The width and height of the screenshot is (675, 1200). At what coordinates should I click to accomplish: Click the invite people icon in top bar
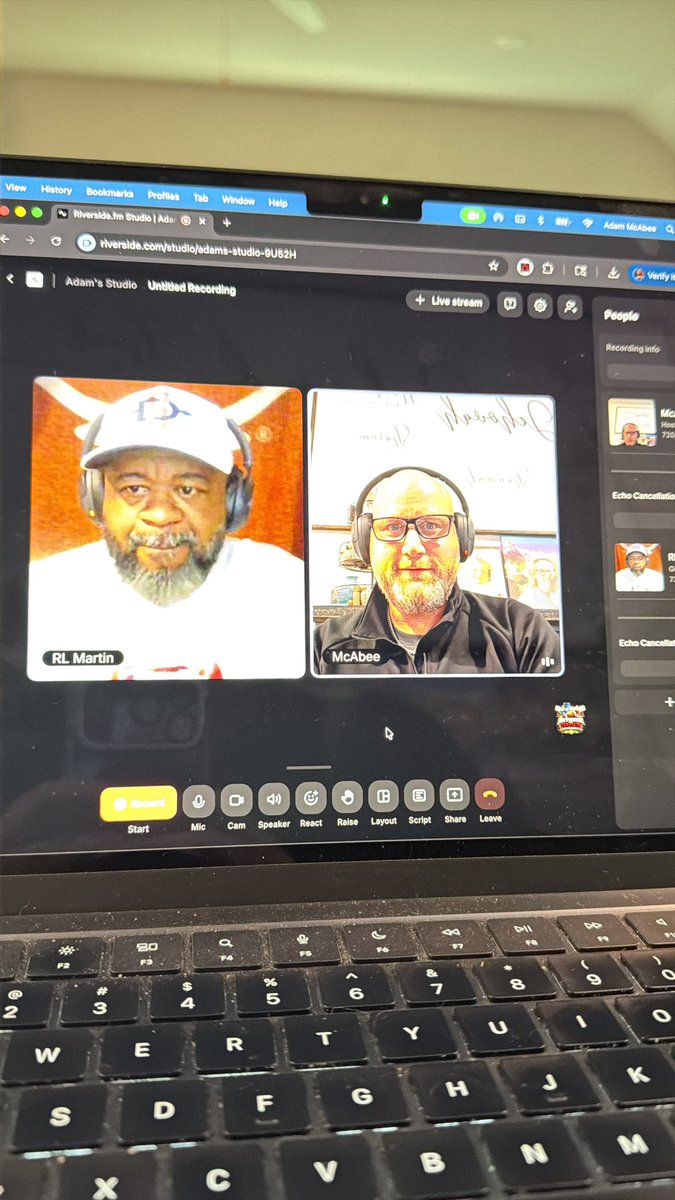pos(570,308)
